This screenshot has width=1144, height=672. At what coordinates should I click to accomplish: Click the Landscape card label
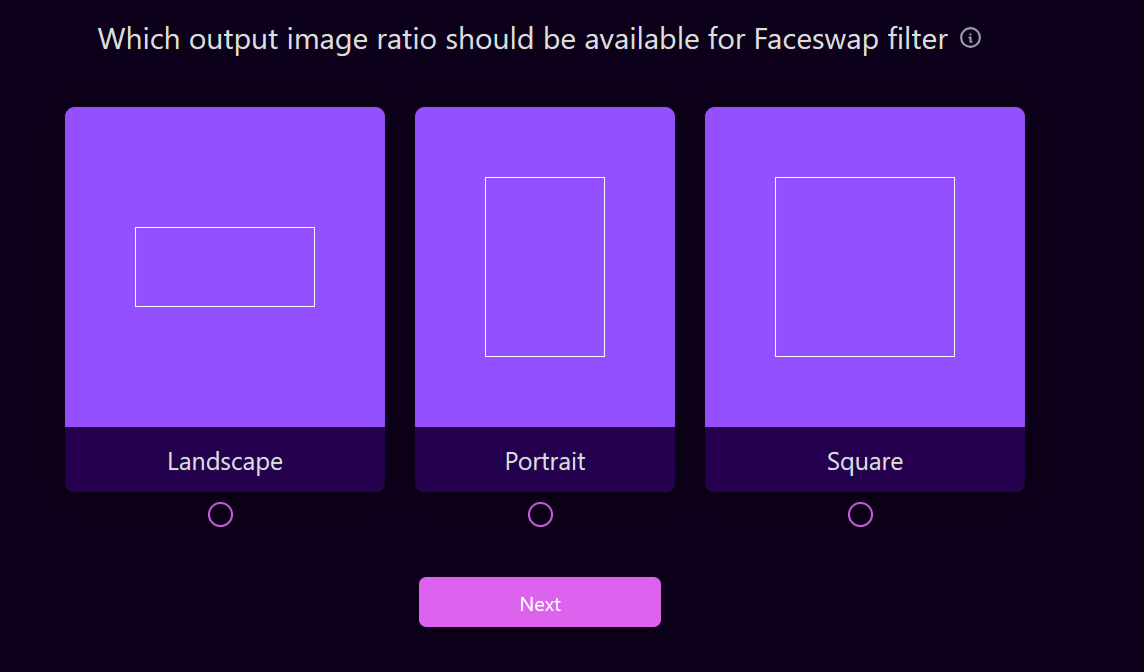[225, 461]
